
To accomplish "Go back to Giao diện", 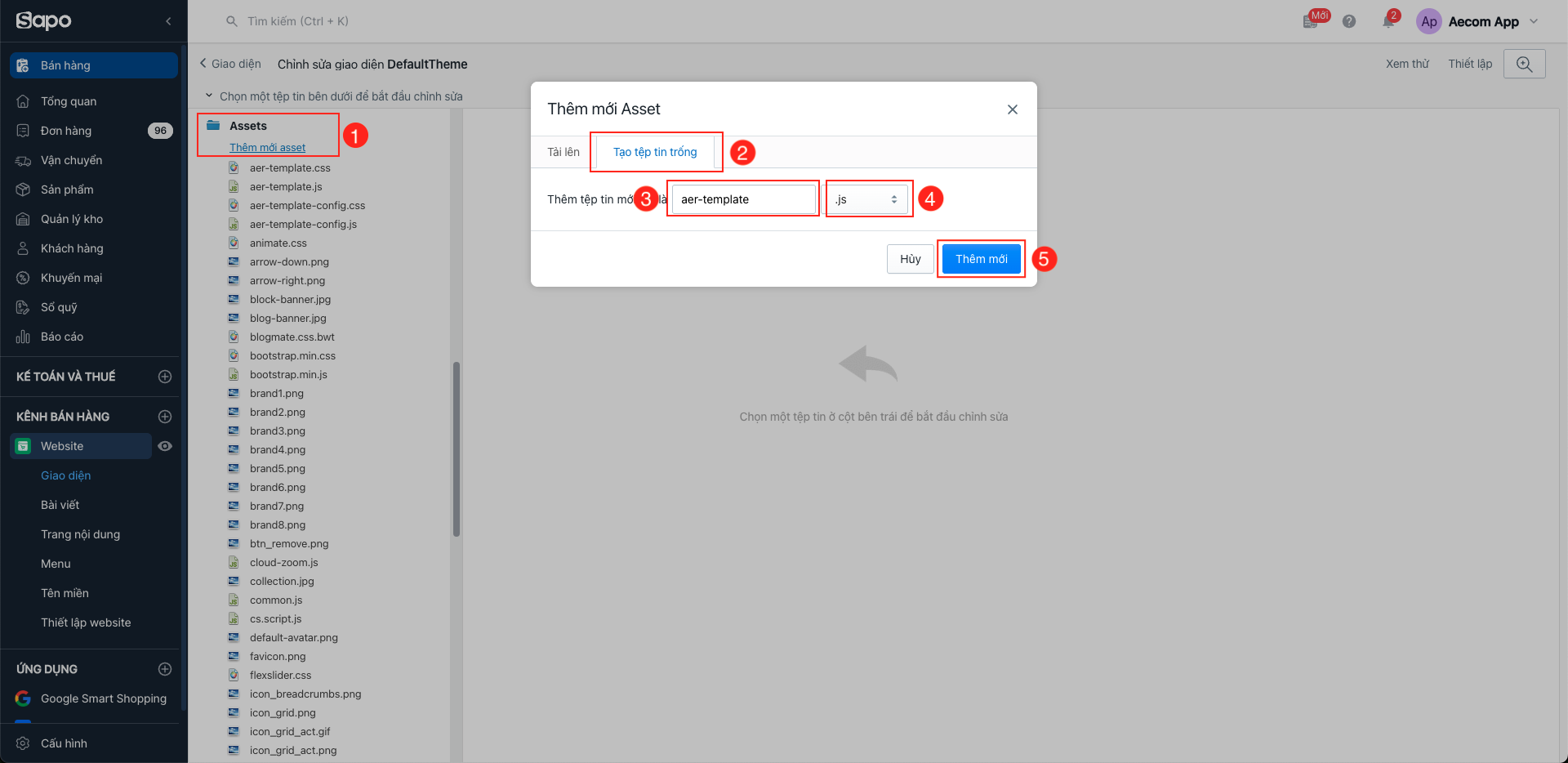I will 230,64.
